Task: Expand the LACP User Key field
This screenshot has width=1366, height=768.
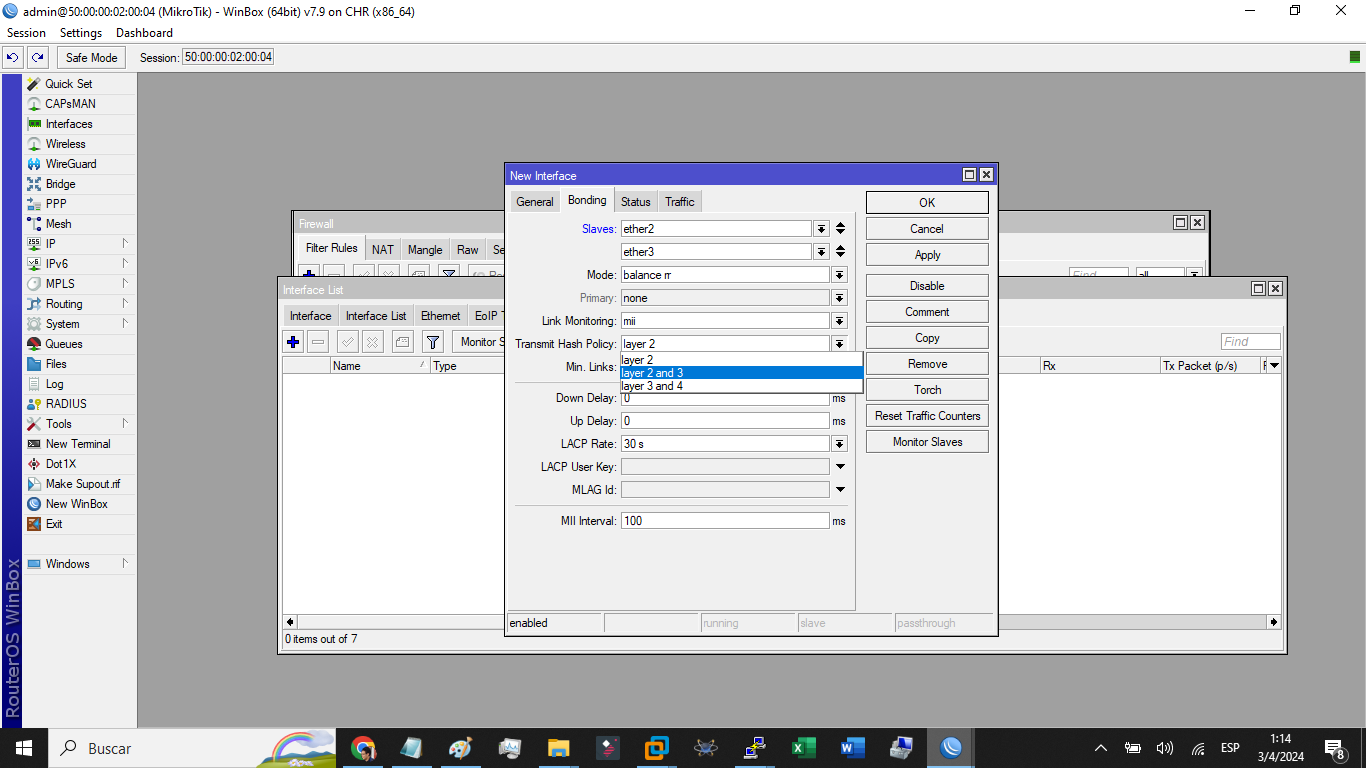Action: (840, 467)
